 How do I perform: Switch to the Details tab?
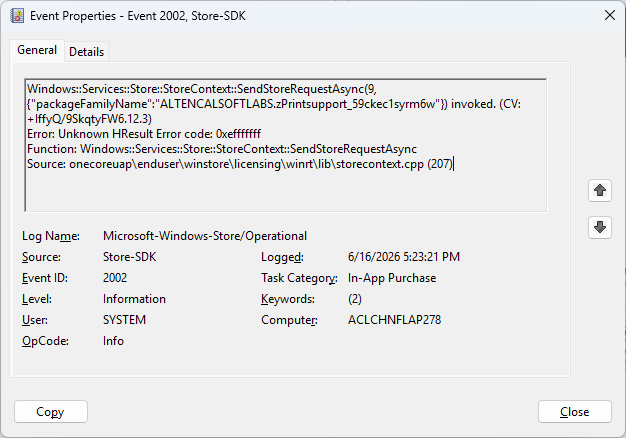86,52
